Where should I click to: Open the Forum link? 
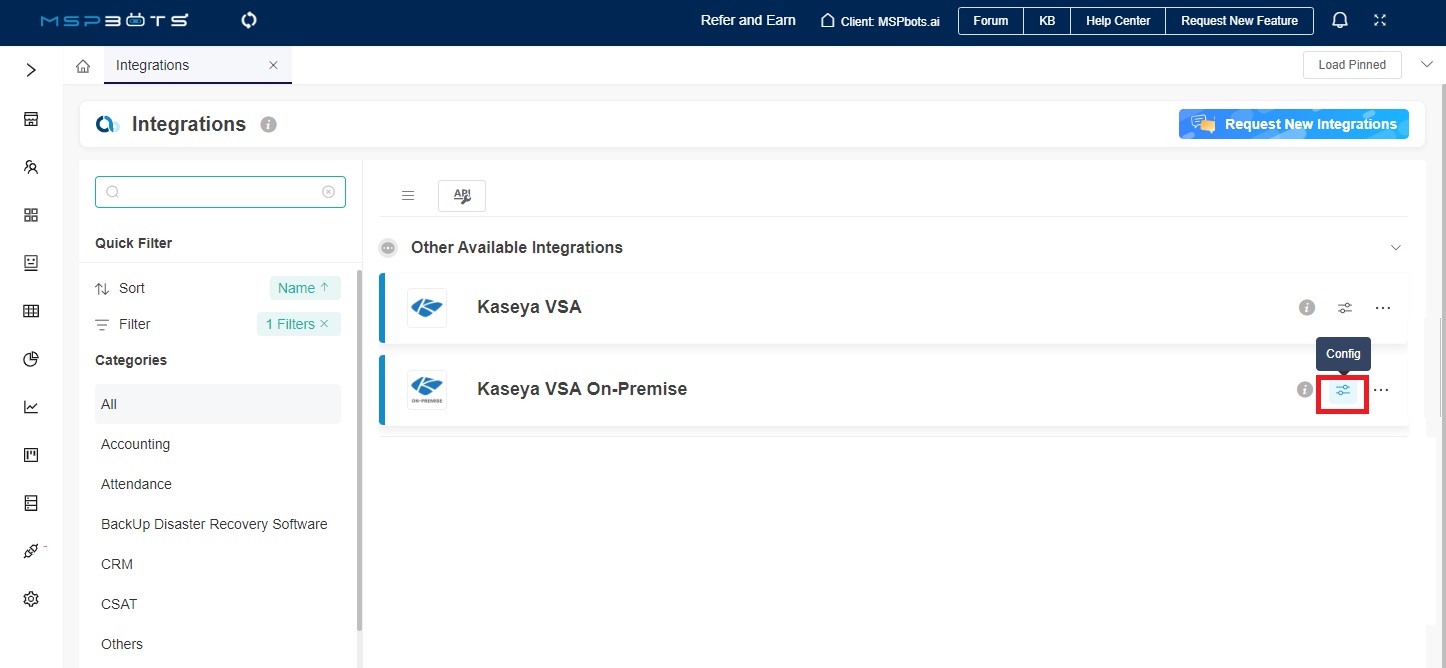[x=991, y=20]
